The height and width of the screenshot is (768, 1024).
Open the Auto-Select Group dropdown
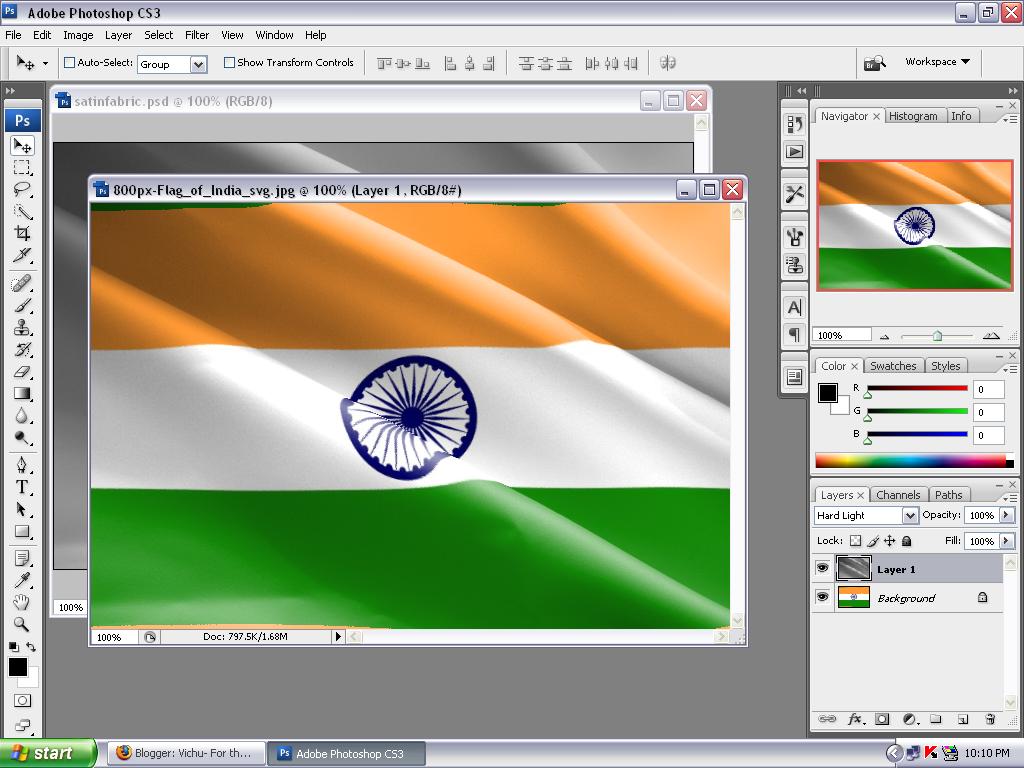click(199, 64)
